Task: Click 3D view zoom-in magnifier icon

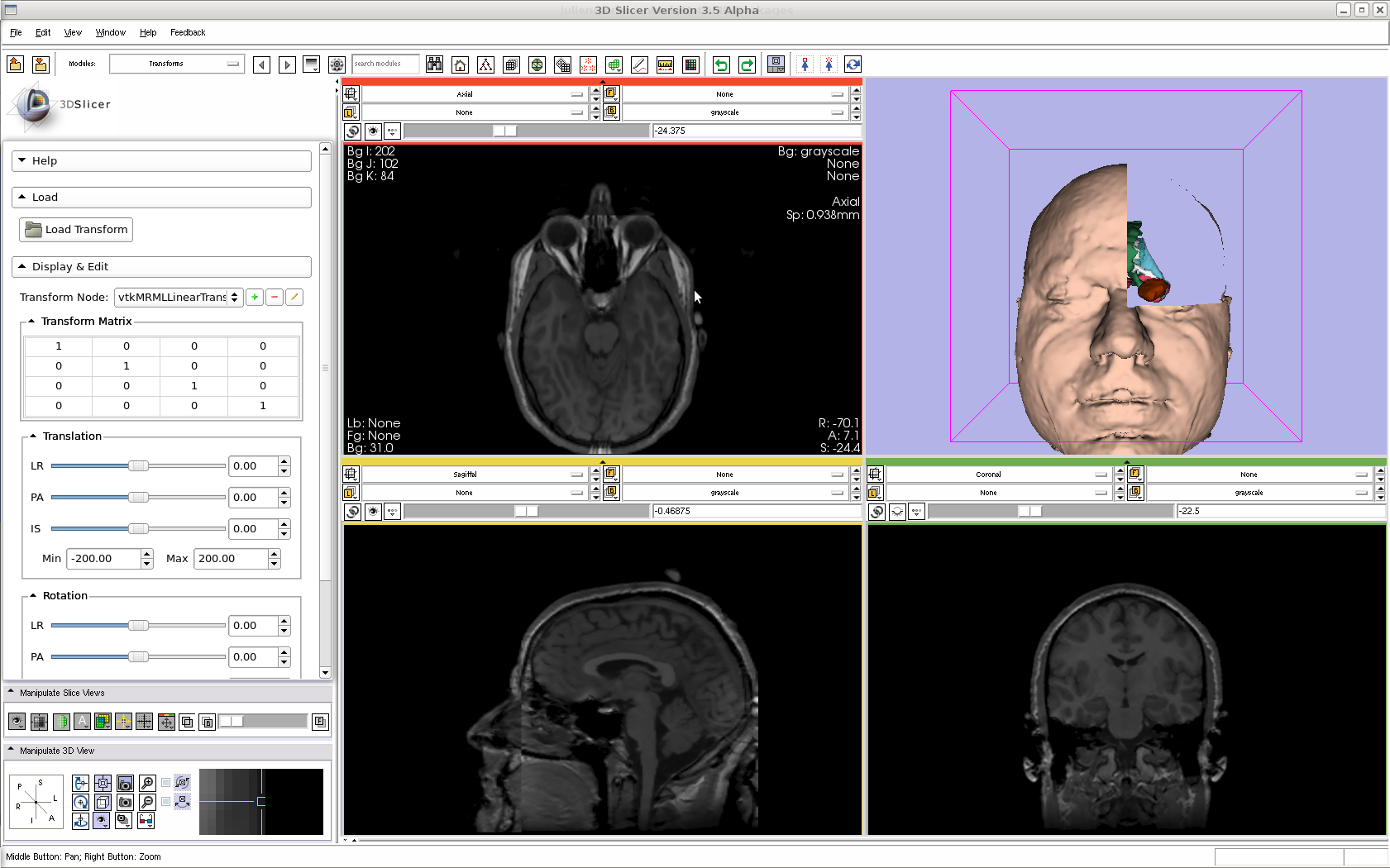Action: [x=147, y=783]
